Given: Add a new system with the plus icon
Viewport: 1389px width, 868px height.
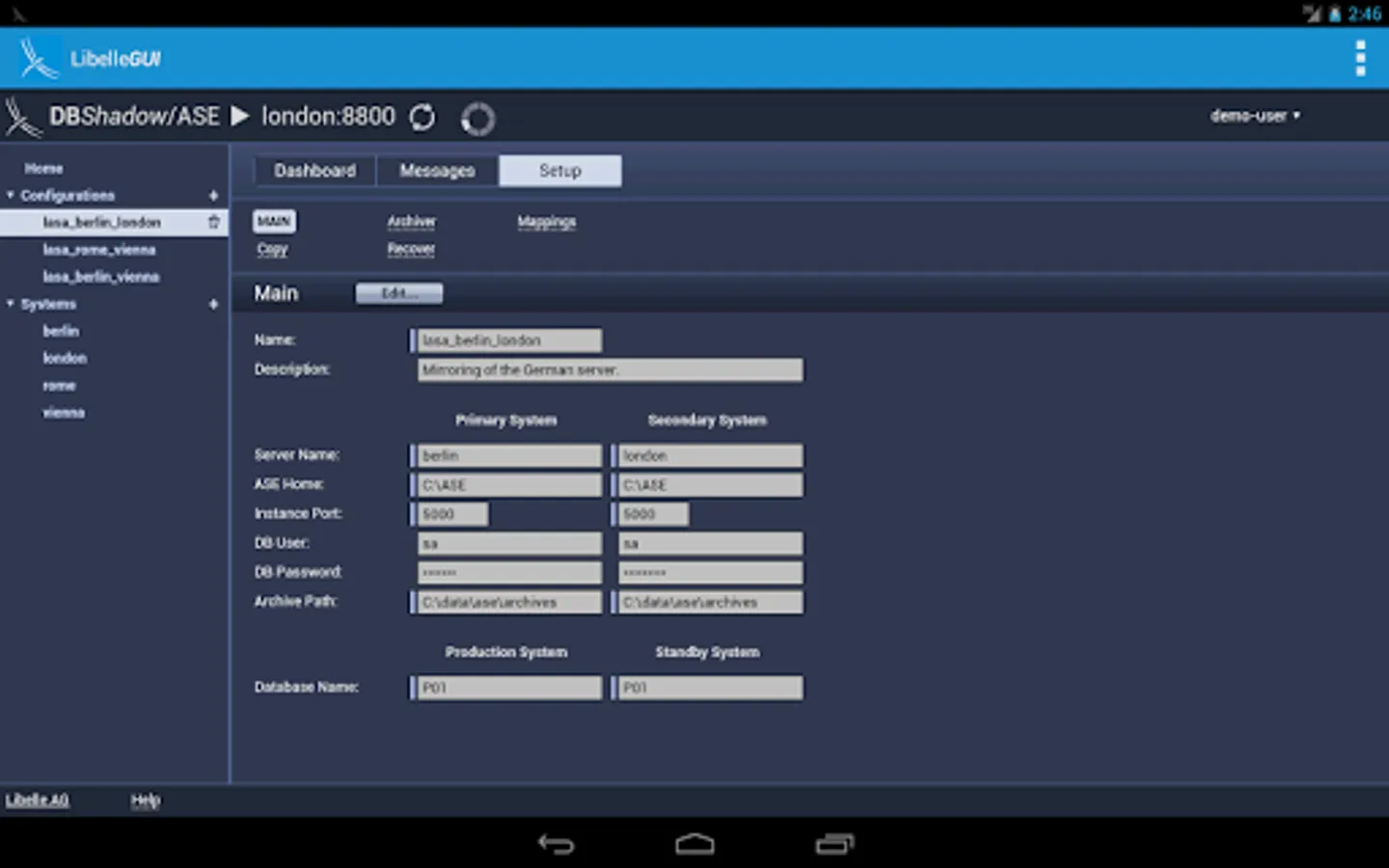Looking at the screenshot, I should (x=213, y=304).
